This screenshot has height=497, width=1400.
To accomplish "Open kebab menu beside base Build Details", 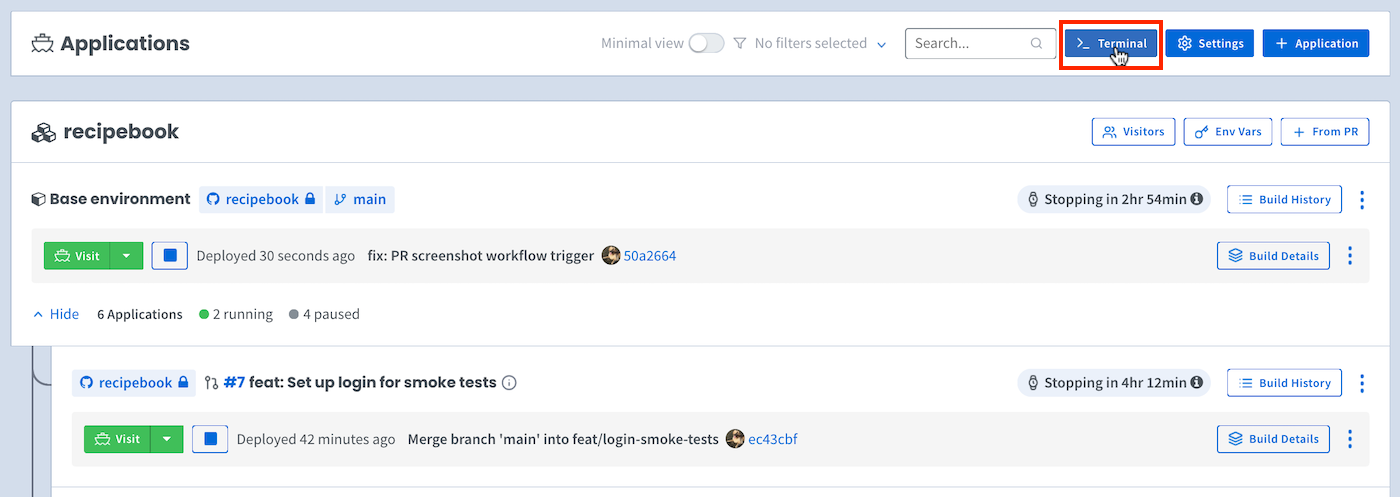I will click(1350, 256).
